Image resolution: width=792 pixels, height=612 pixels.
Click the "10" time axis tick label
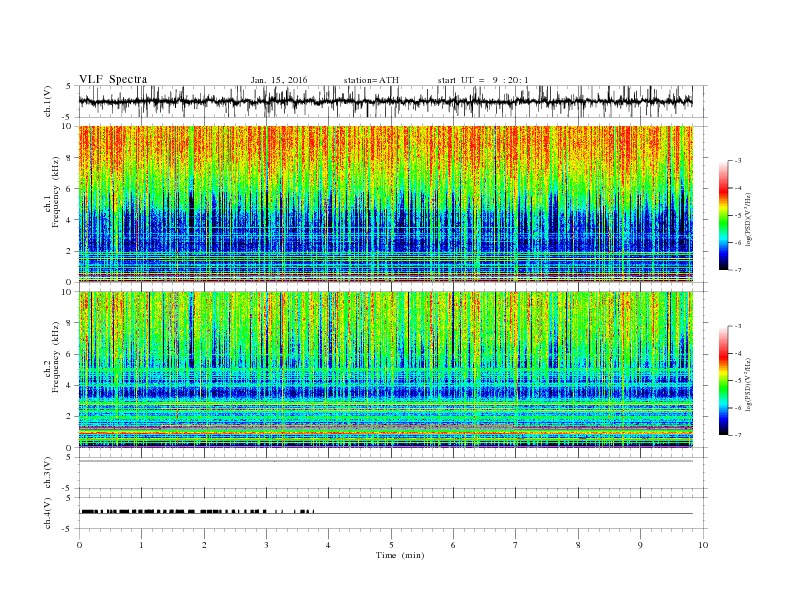pyautogui.click(x=703, y=545)
